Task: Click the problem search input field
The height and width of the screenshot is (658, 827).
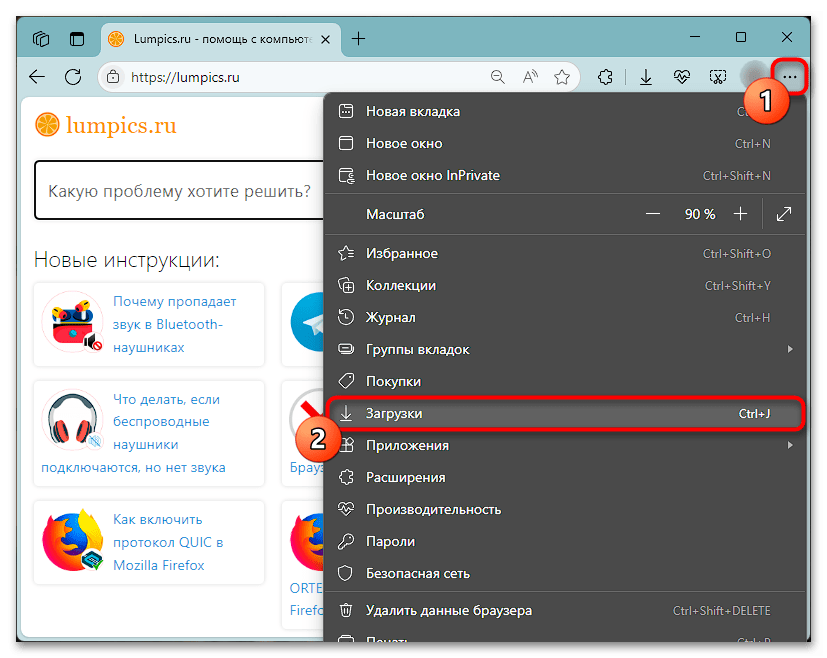Action: 178,190
